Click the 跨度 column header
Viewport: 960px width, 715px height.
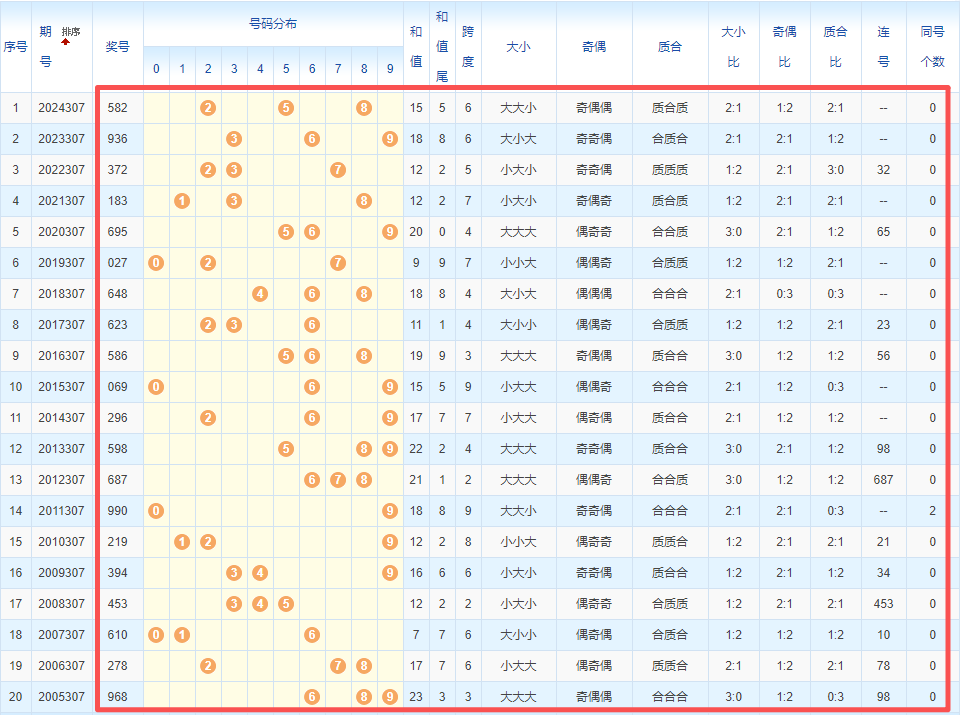coord(468,47)
